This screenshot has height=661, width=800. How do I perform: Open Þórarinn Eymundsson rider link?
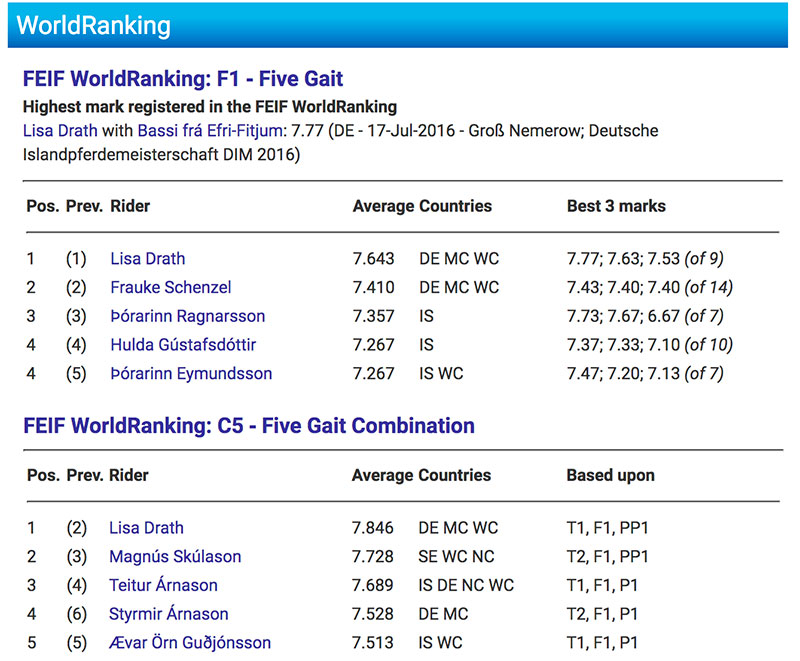(x=191, y=374)
